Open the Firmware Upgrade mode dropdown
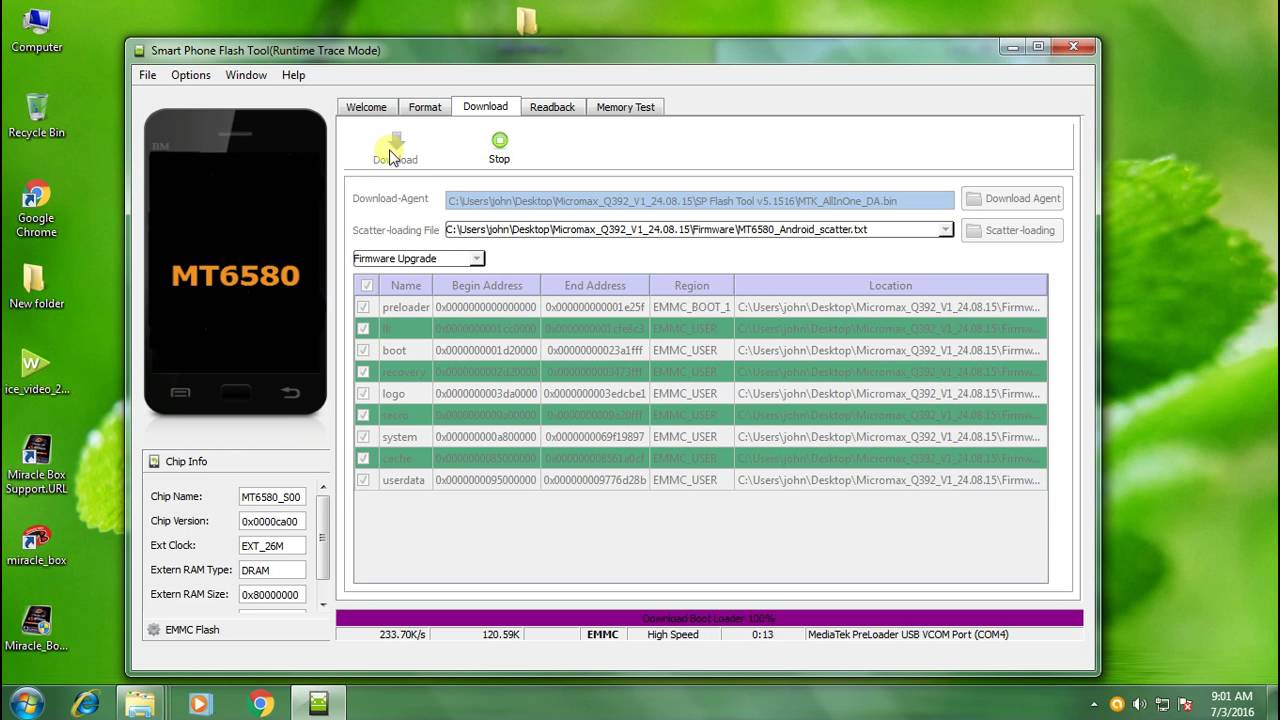Image resolution: width=1280 pixels, height=720 pixels. (x=418, y=258)
